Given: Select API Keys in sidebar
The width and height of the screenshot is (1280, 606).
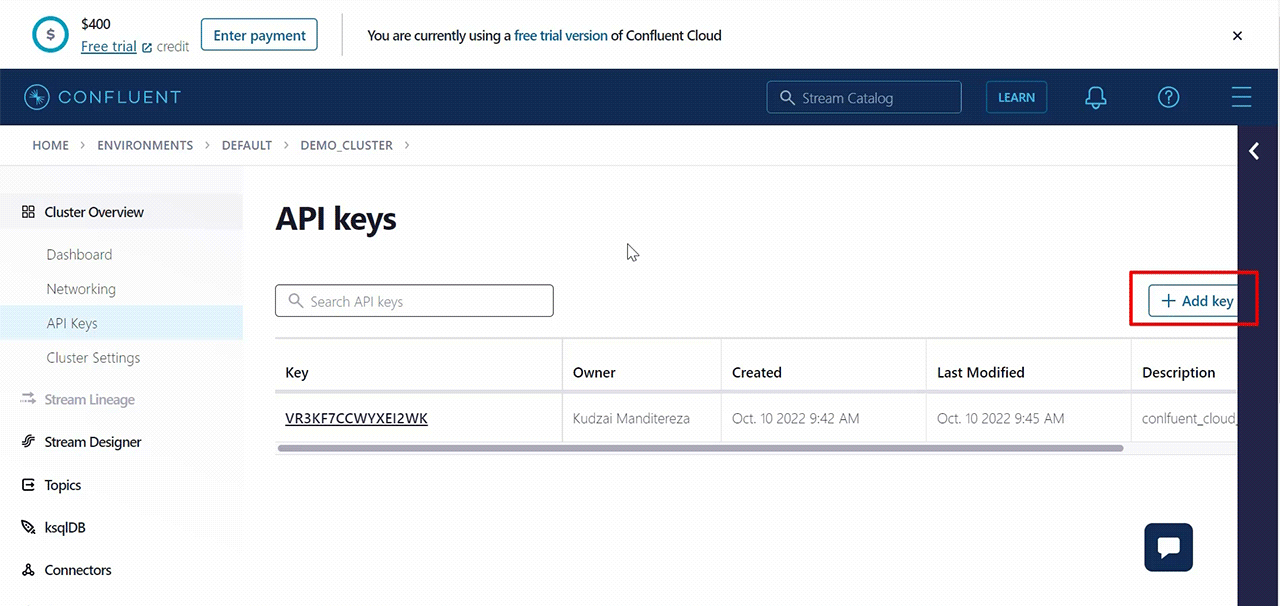Looking at the screenshot, I should click(72, 323).
